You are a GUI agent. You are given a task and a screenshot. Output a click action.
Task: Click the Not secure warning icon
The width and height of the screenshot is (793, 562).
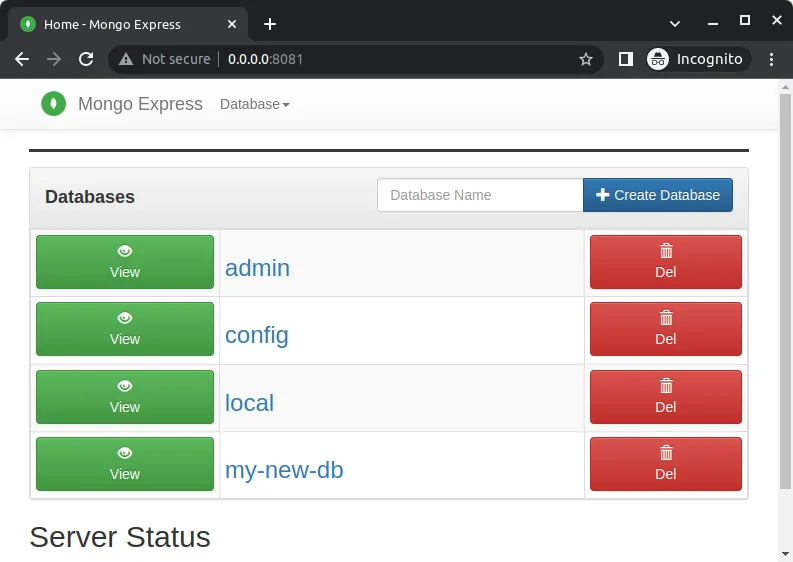click(x=126, y=59)
